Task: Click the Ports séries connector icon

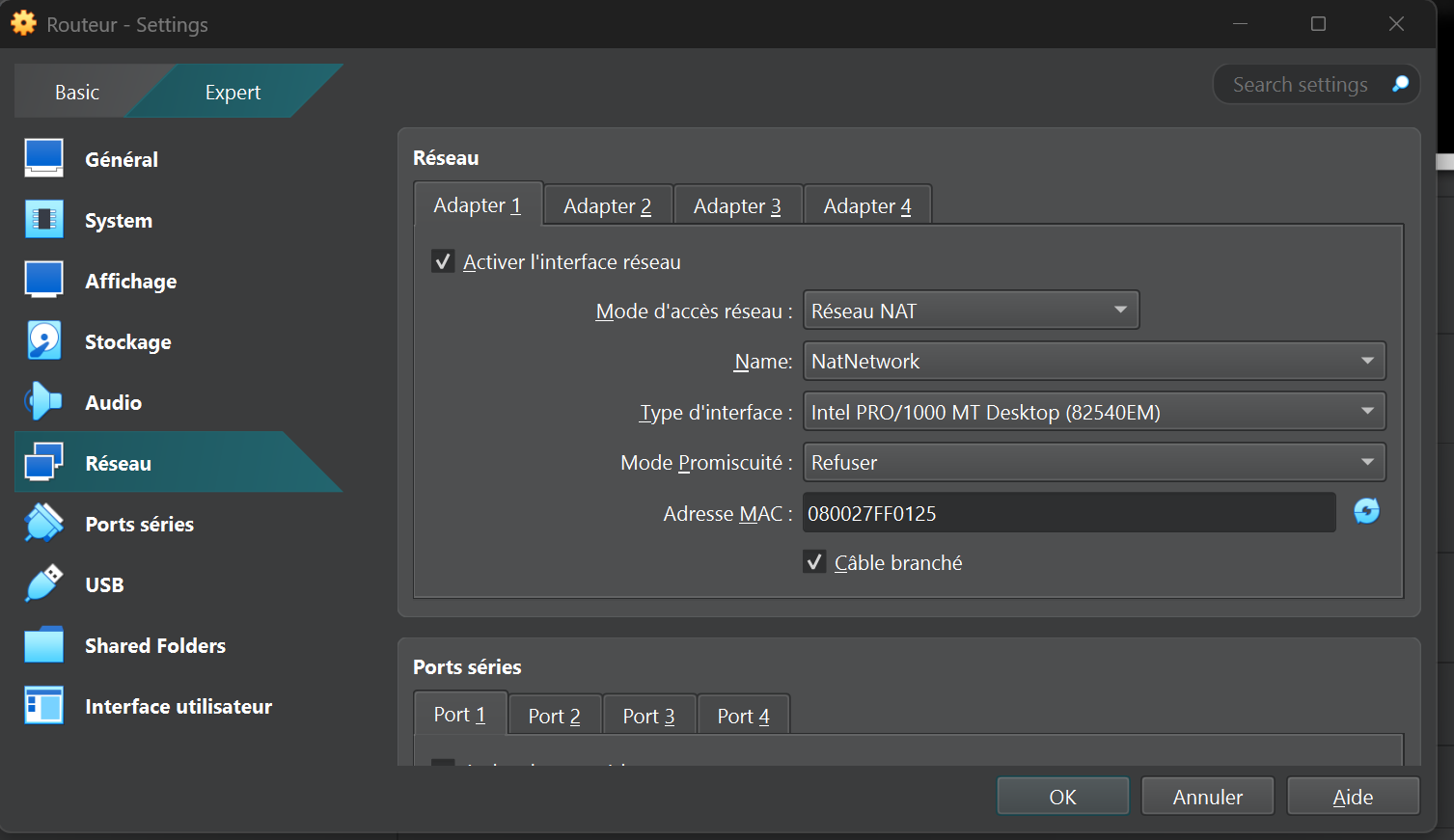Action: [44, 524]
